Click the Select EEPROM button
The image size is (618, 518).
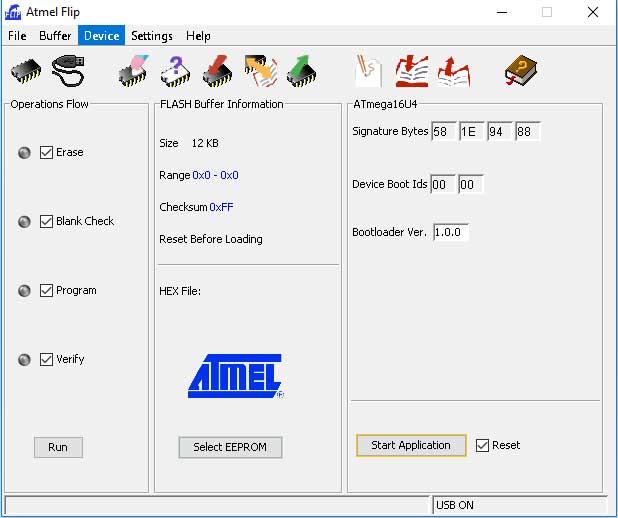231,447
